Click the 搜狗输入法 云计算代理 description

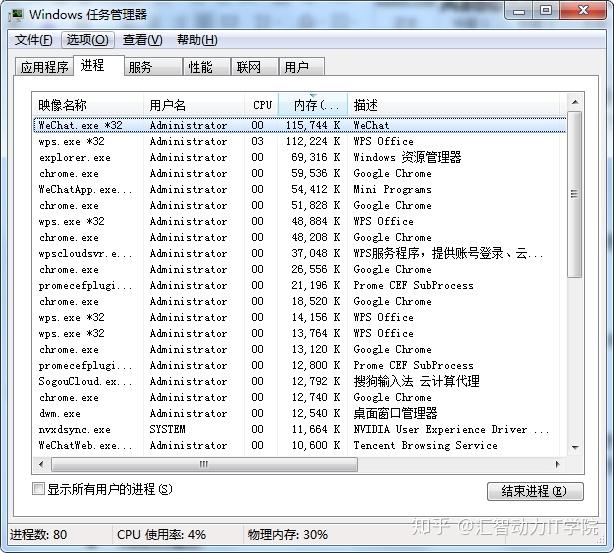click(416, 381)
